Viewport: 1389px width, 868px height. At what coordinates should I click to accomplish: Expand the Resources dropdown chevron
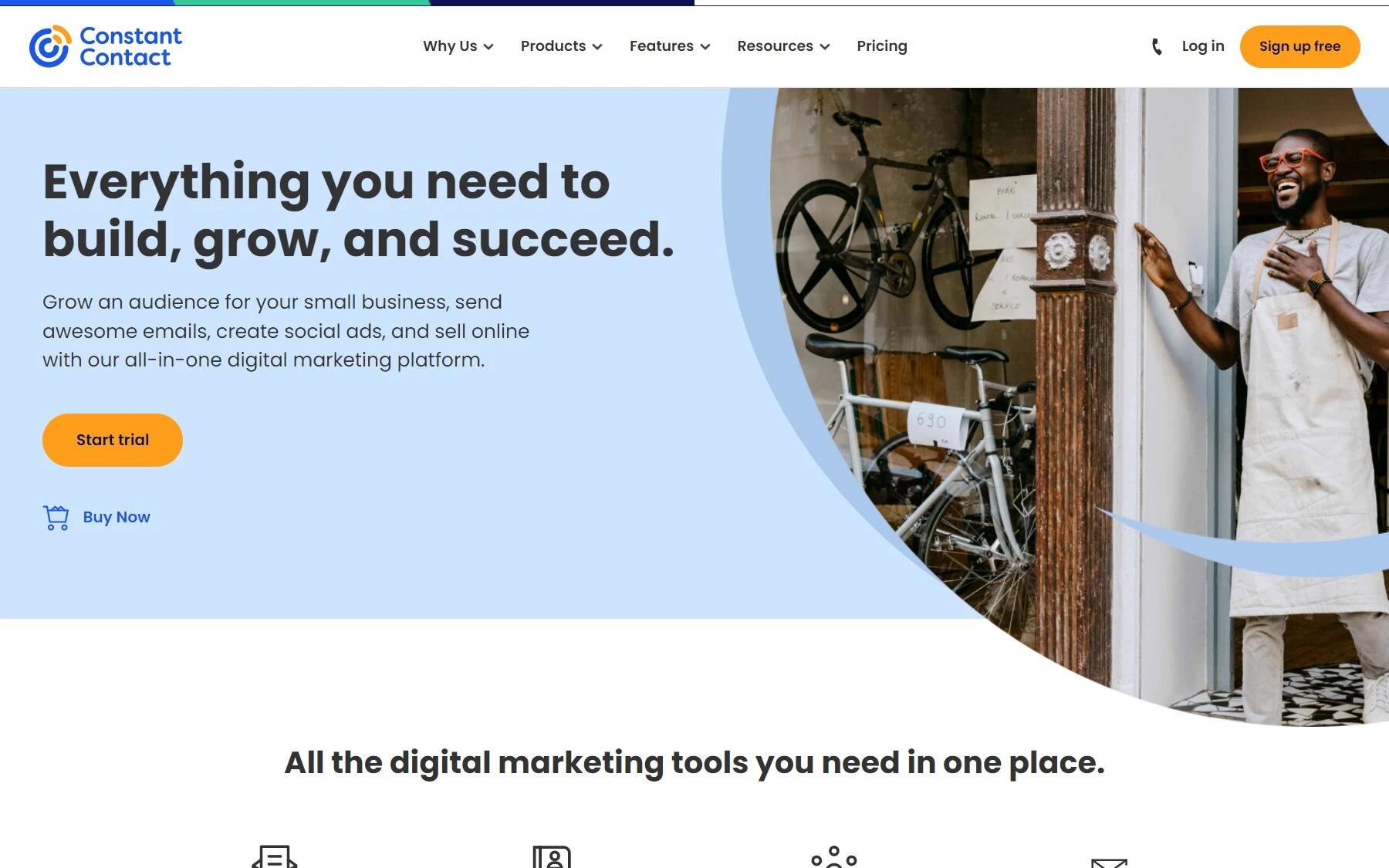pyautogui.click(x=825, y=47)
